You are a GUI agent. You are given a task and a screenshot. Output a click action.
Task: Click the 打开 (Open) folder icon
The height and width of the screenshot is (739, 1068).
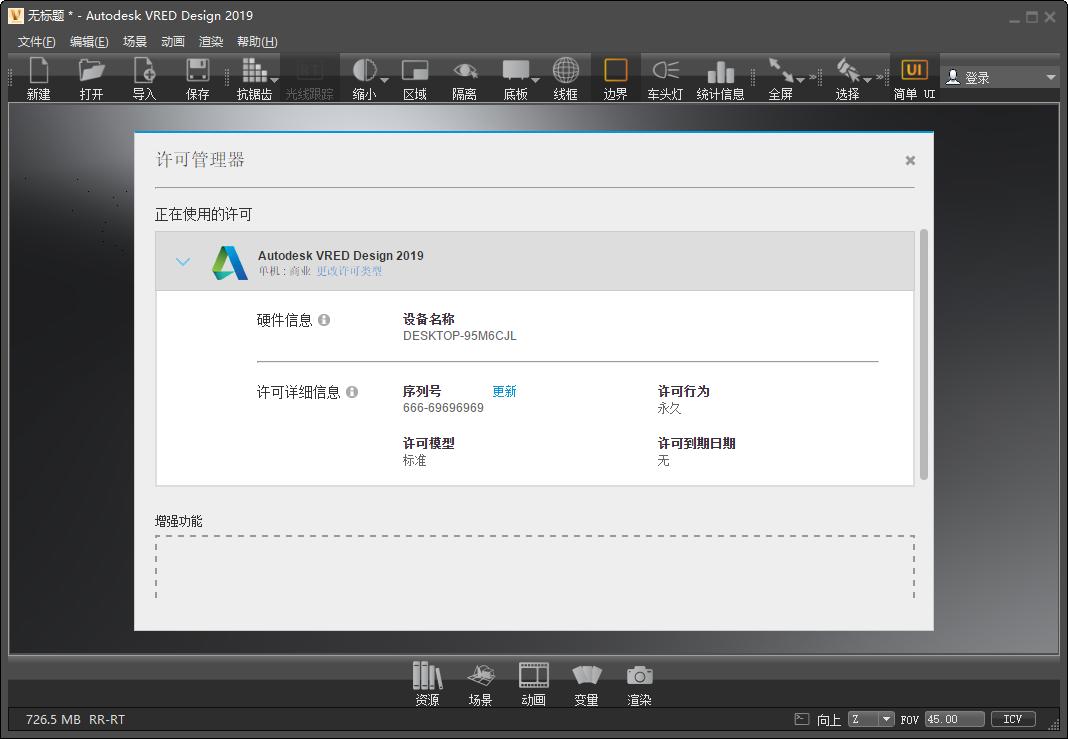pos(91,70)
